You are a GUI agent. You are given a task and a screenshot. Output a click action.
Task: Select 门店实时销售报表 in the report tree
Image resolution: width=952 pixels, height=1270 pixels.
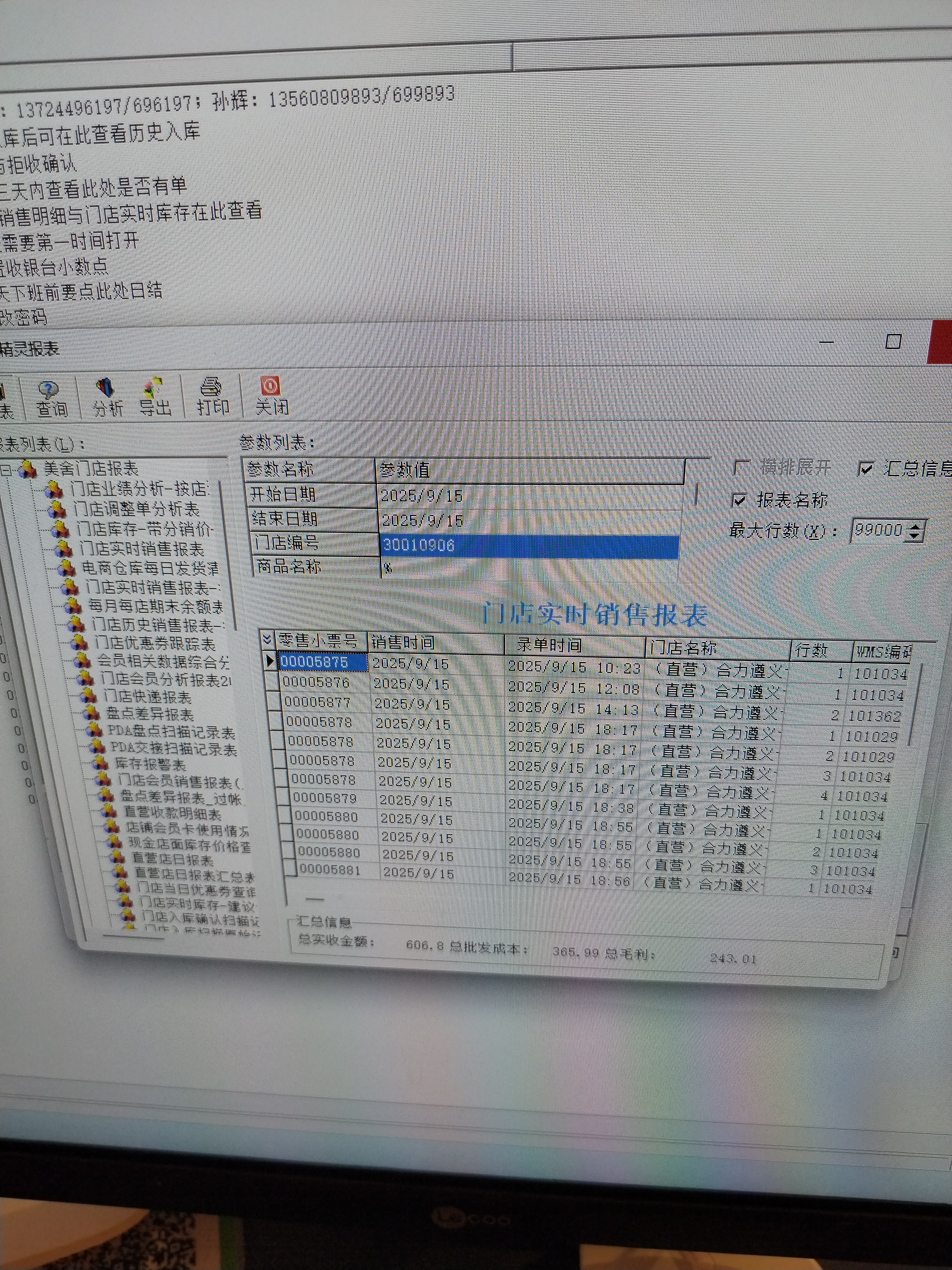click(141, 549)
